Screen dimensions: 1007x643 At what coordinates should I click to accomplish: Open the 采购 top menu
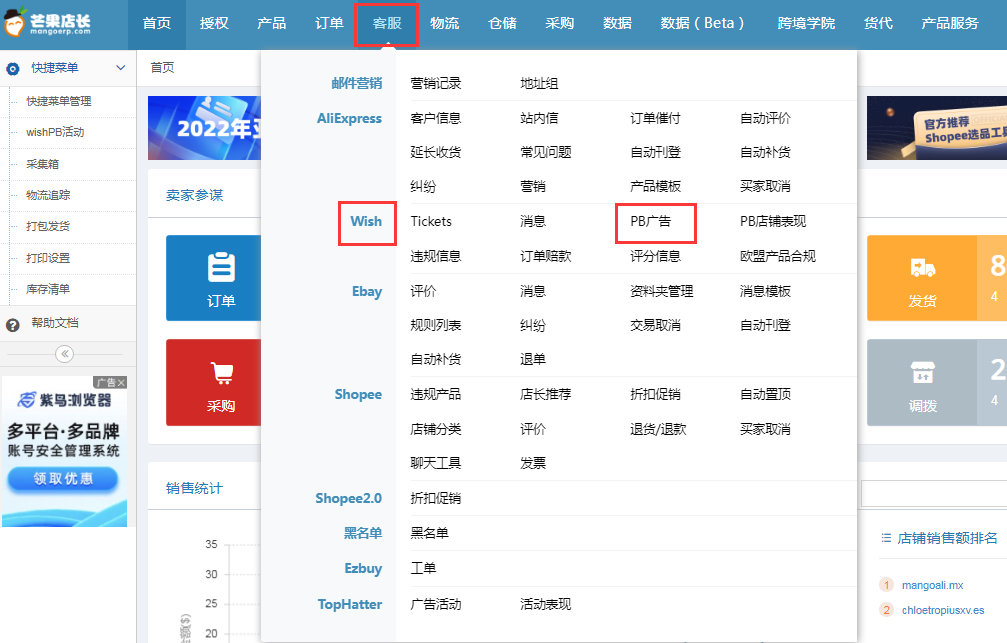[x=559, y=23]
